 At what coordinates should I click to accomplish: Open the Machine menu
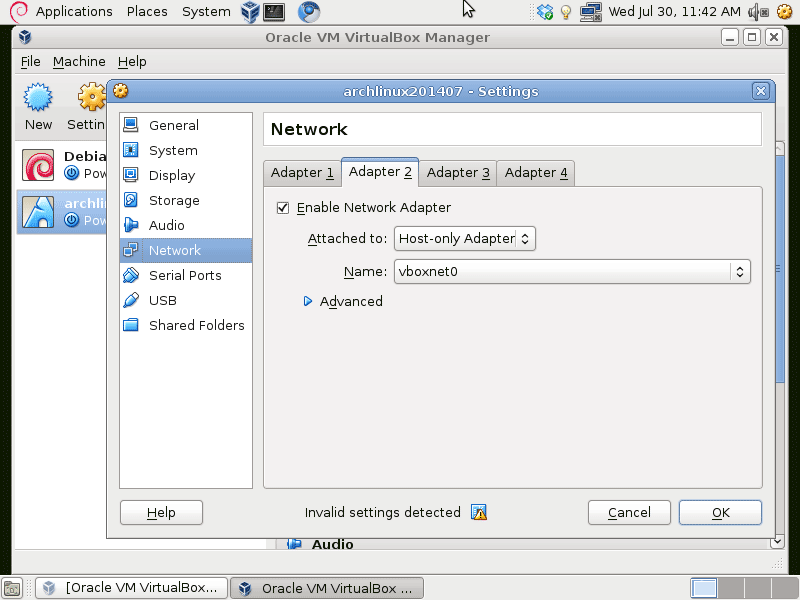coord(79,62)
